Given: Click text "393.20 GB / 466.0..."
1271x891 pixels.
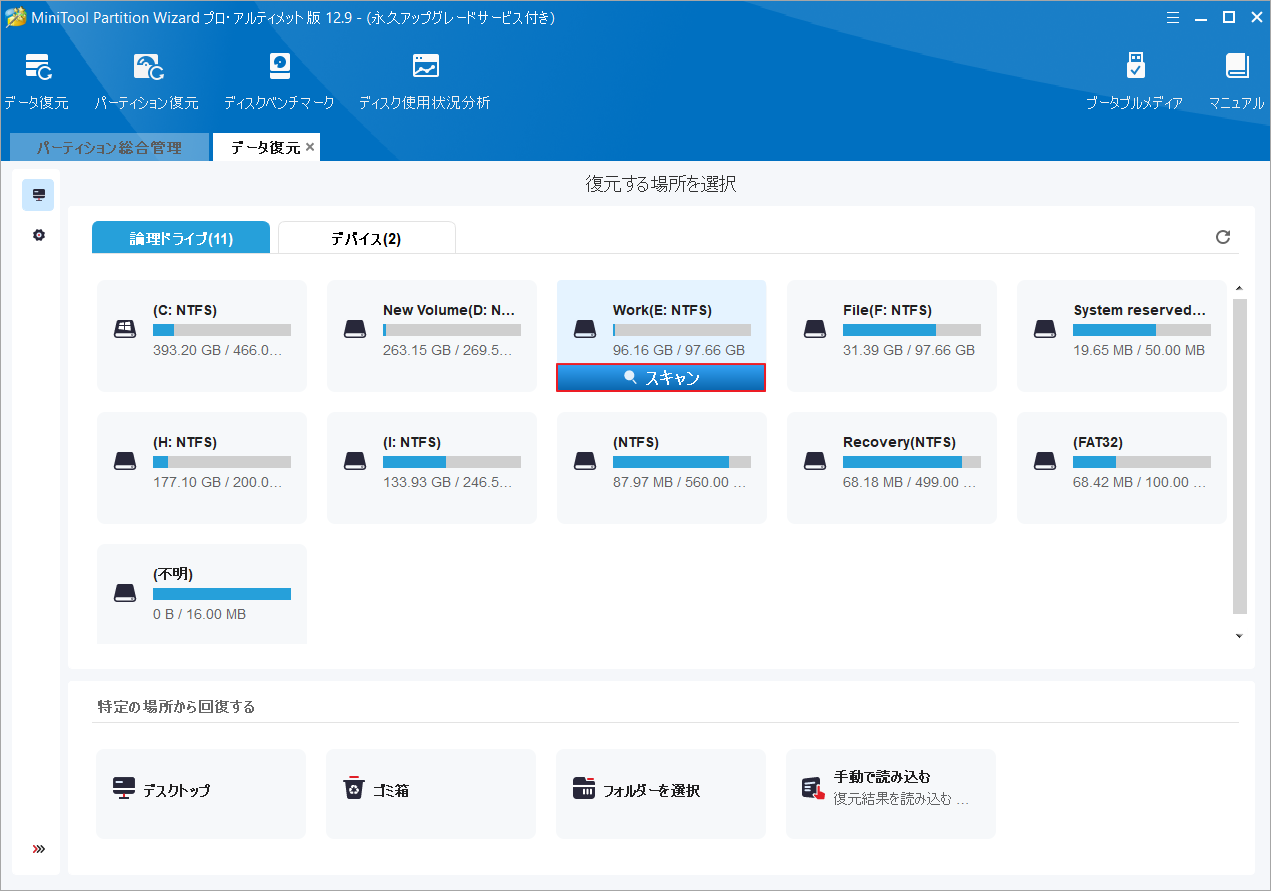Looking at the screenshot, I should tap(217, 350).
